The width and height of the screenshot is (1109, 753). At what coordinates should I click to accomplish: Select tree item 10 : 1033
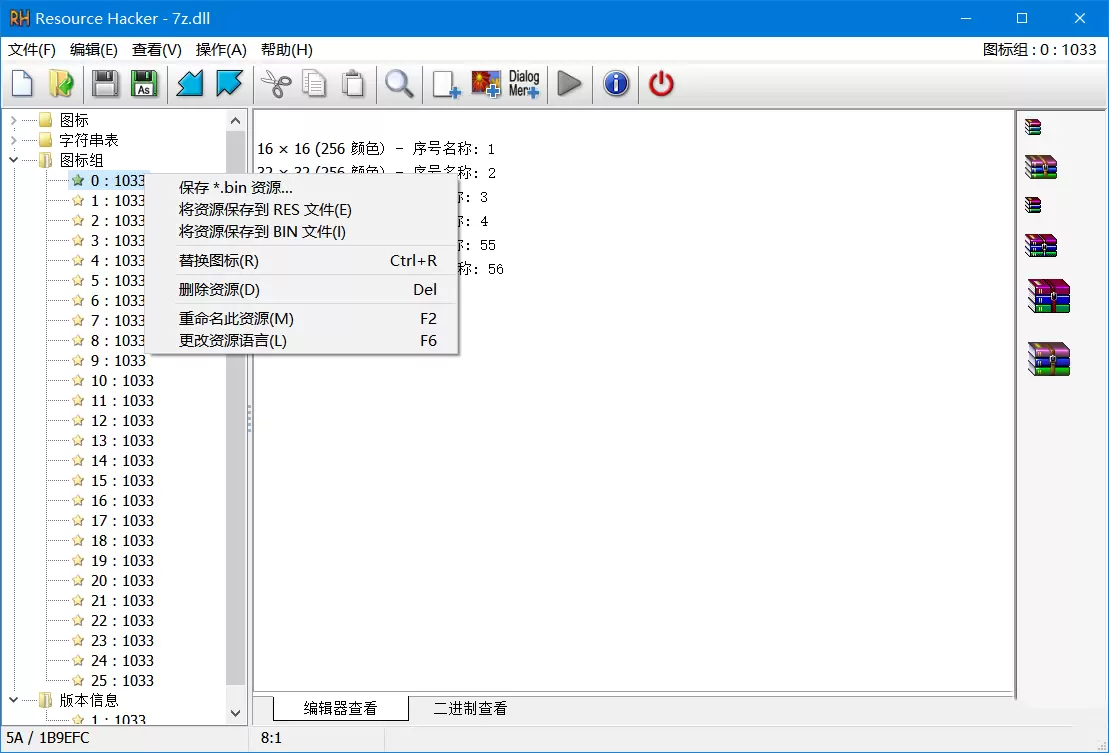(122, 380)
